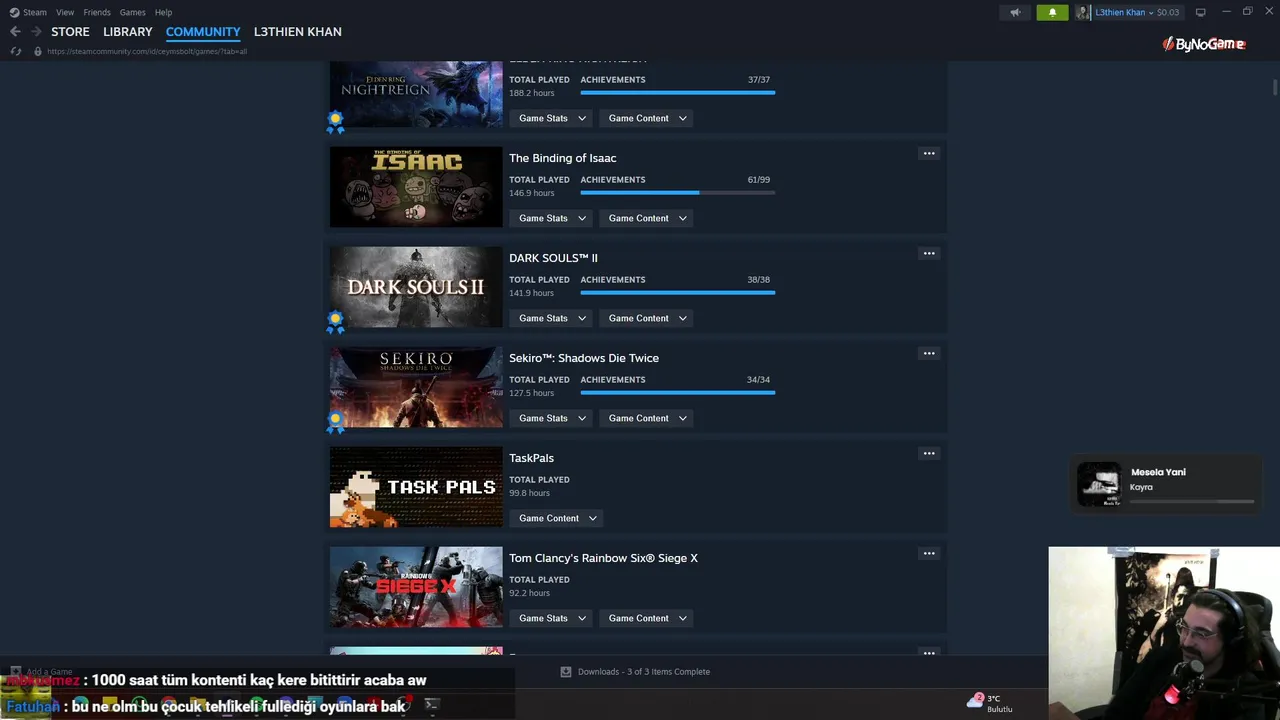Open the three-dot menu for Rainbow Six Siege X
Image resolution: width=1280 pixels, height=720 pixels.
pyautogui.click(x=929, y=553)
